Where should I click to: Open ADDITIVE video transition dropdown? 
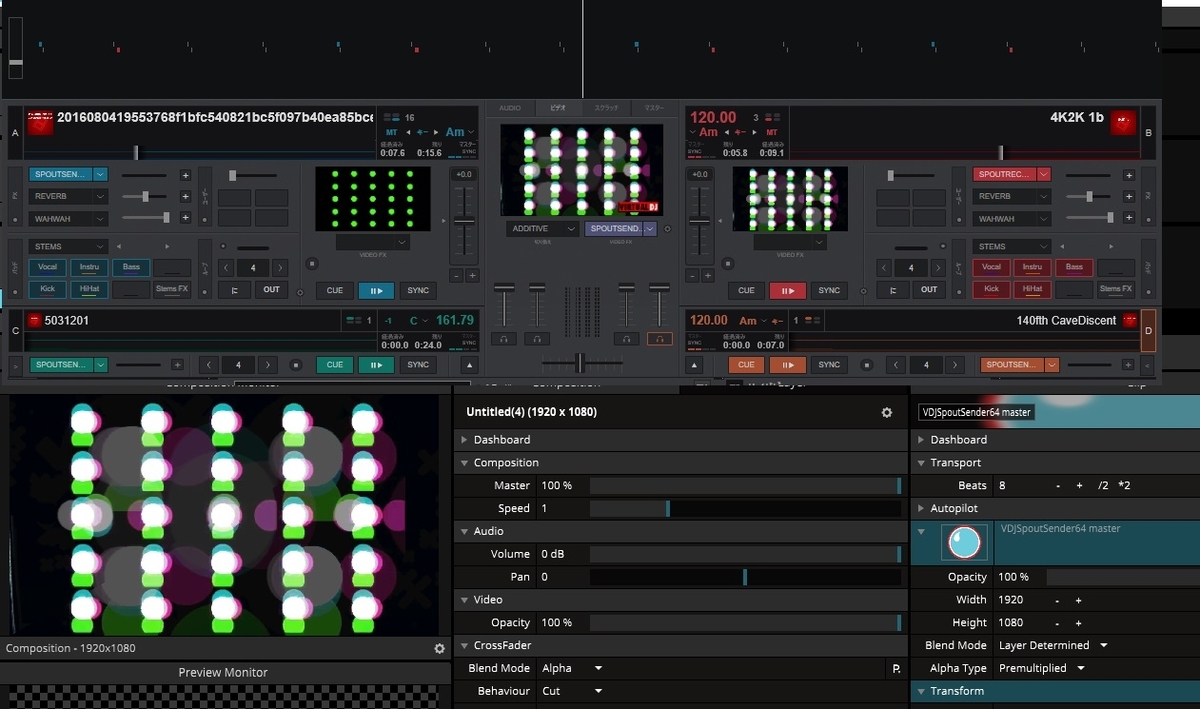[542, 229]
